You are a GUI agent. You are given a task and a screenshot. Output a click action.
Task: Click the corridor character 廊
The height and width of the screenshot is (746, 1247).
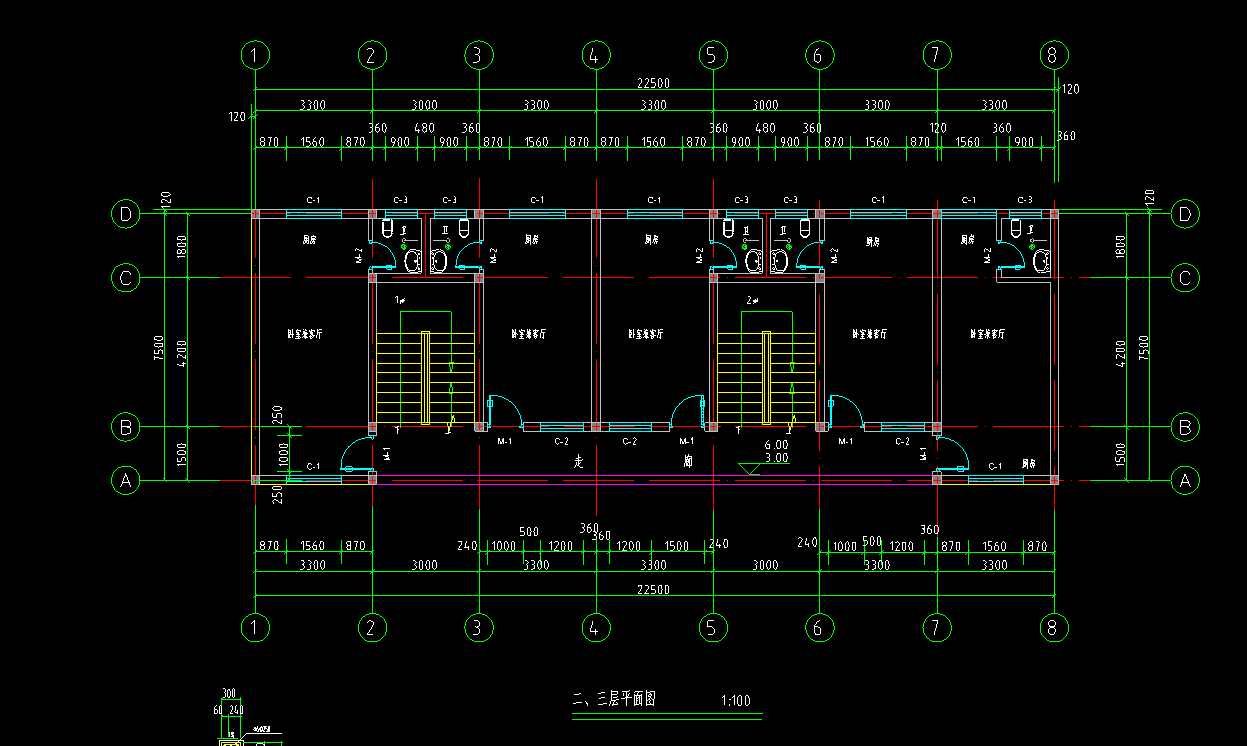(x=688, y=462)
